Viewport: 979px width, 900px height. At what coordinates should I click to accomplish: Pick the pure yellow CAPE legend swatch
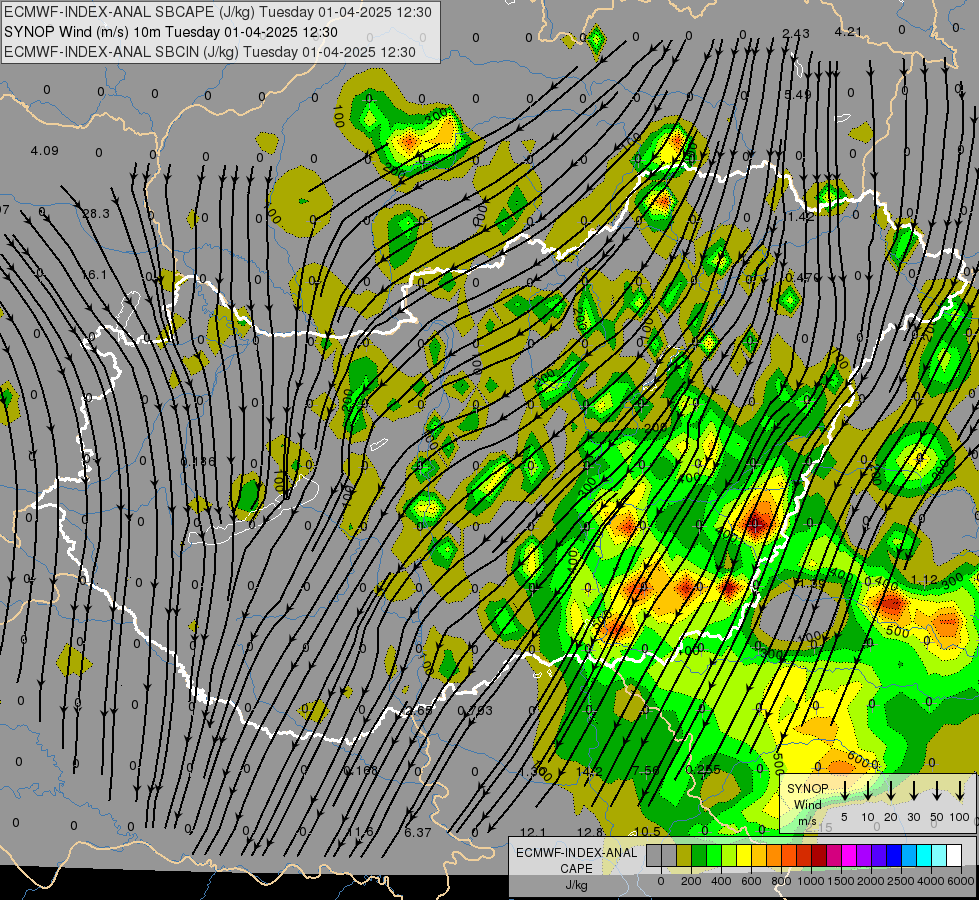(744, 856)
